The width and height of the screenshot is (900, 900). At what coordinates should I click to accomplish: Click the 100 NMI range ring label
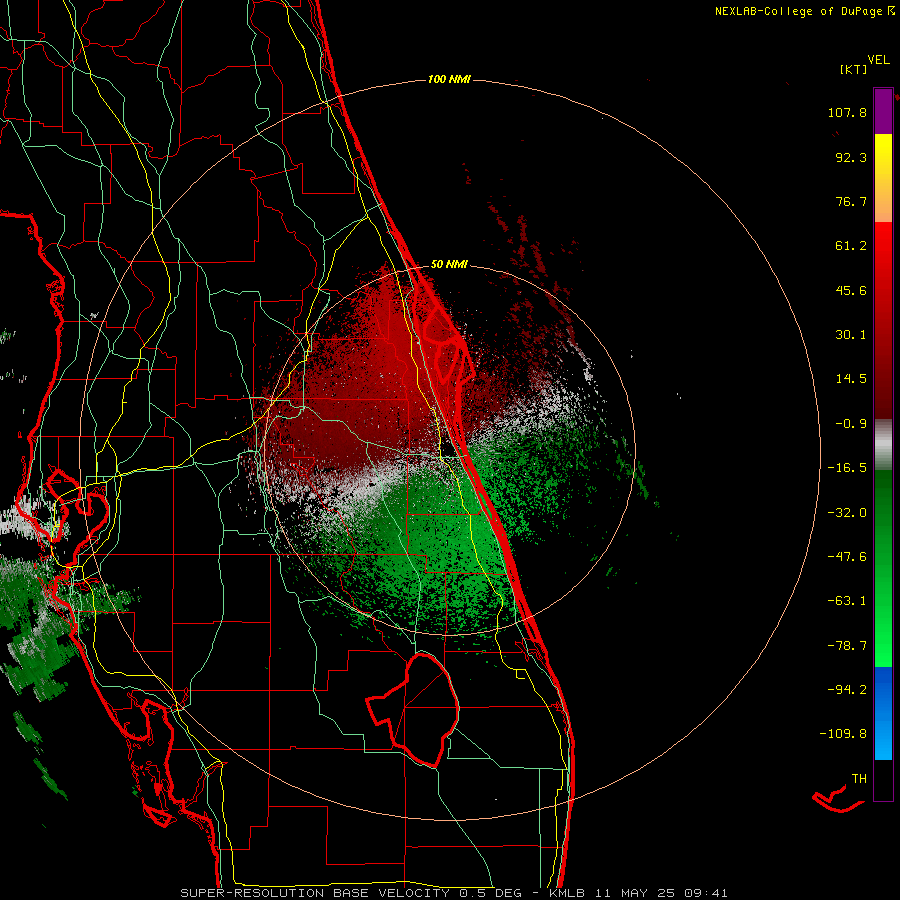tap(449, 79)
